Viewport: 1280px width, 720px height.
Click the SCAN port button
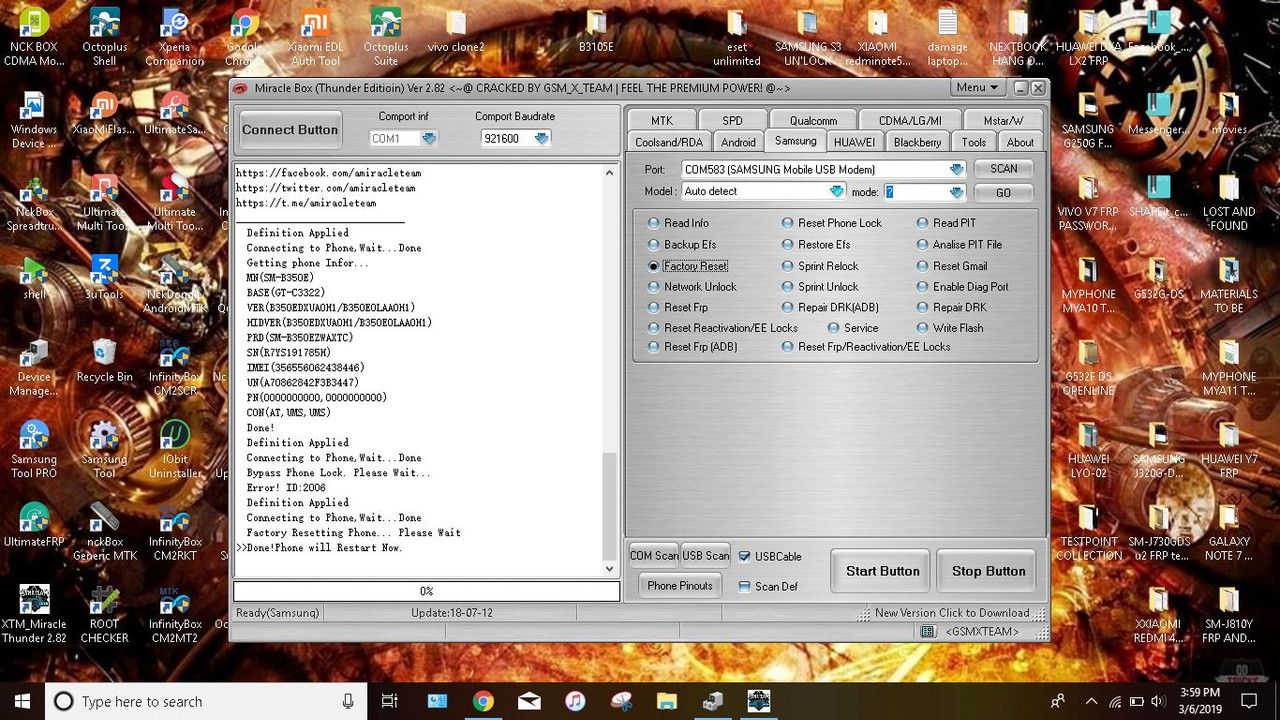(x=1003, y=169)
